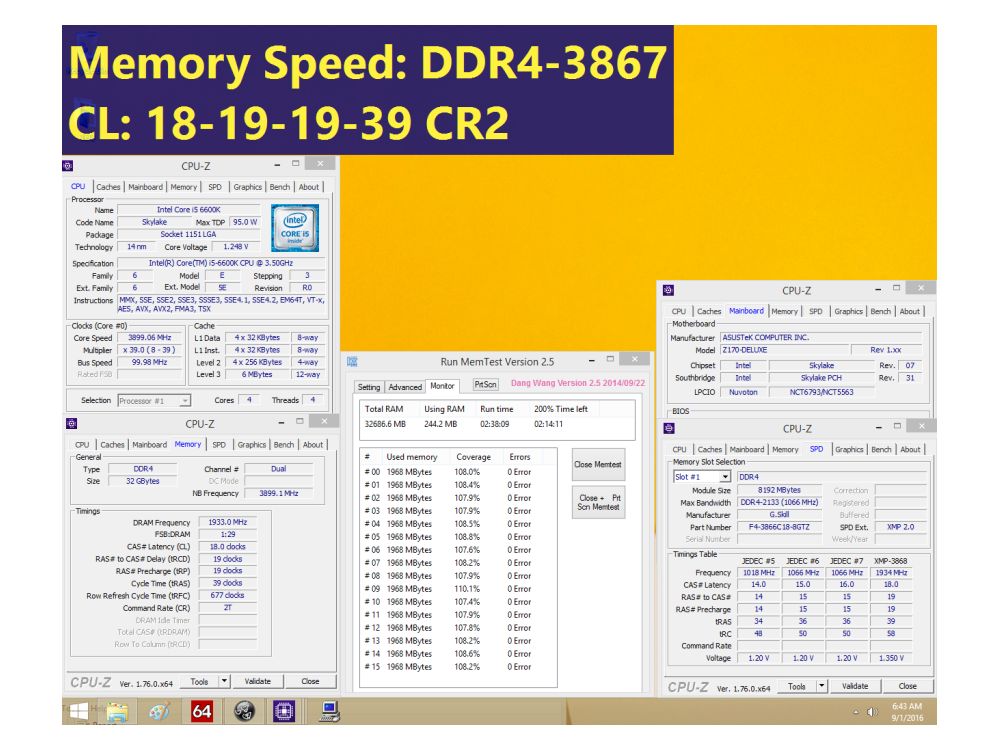Click the Validate button in CPU-Z
Screen dimensions: 1000x750
pos(258,680)
